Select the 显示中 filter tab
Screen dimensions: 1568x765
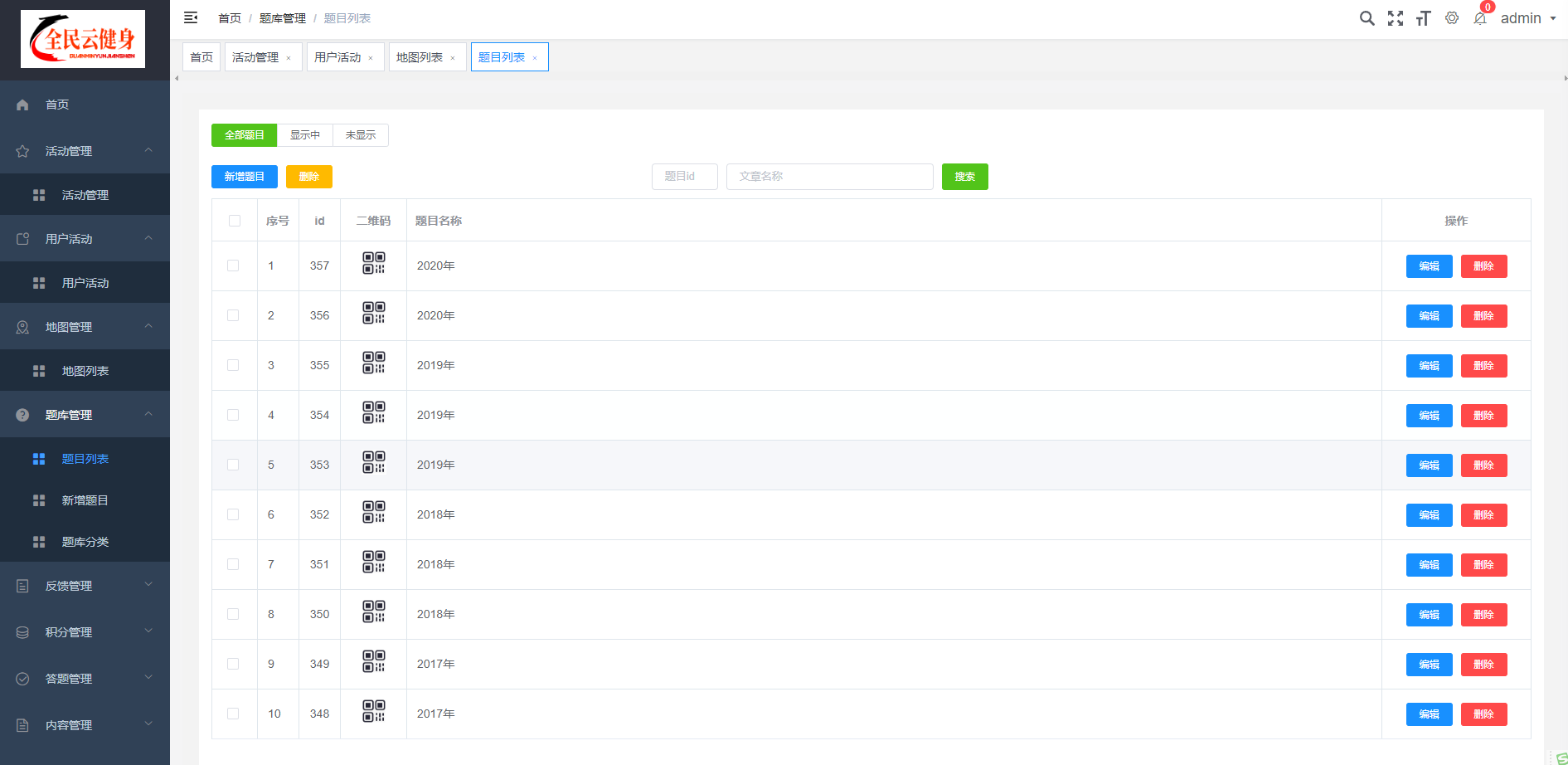pos(304,135)
